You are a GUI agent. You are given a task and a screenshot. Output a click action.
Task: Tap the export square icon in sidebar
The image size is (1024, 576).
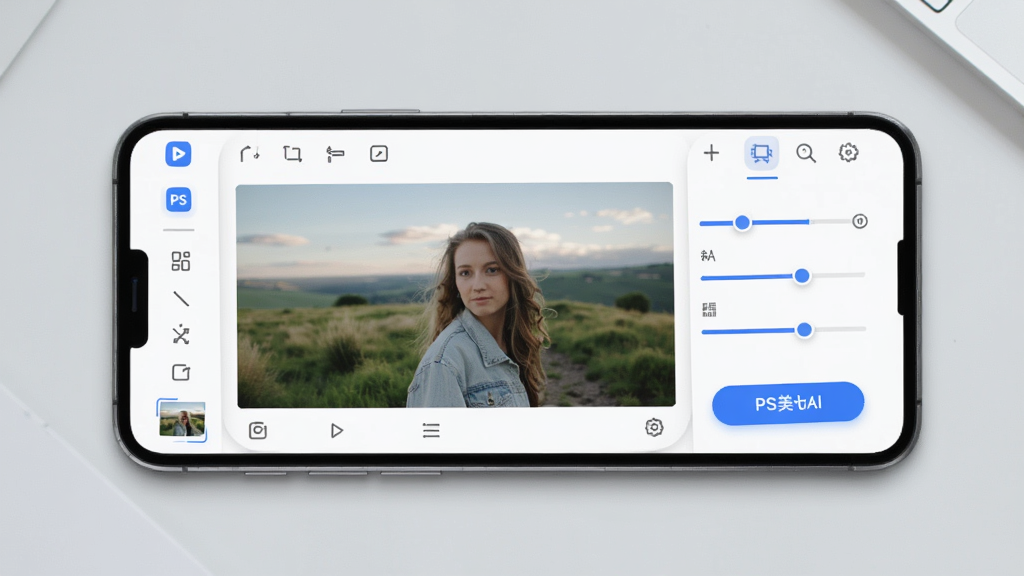[181, 372]
